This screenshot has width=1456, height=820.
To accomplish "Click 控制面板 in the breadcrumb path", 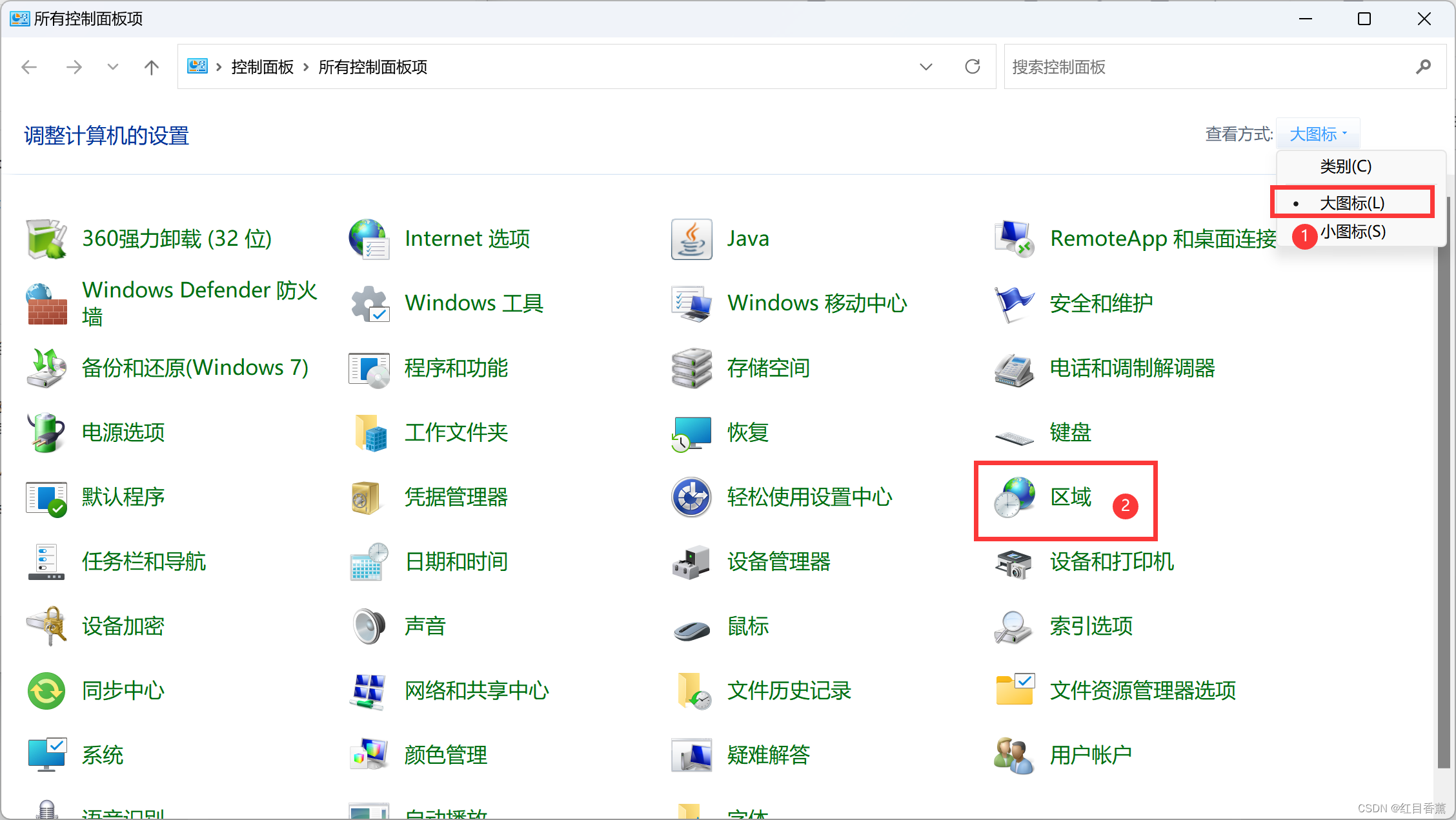I will click(x=262, y=67).
